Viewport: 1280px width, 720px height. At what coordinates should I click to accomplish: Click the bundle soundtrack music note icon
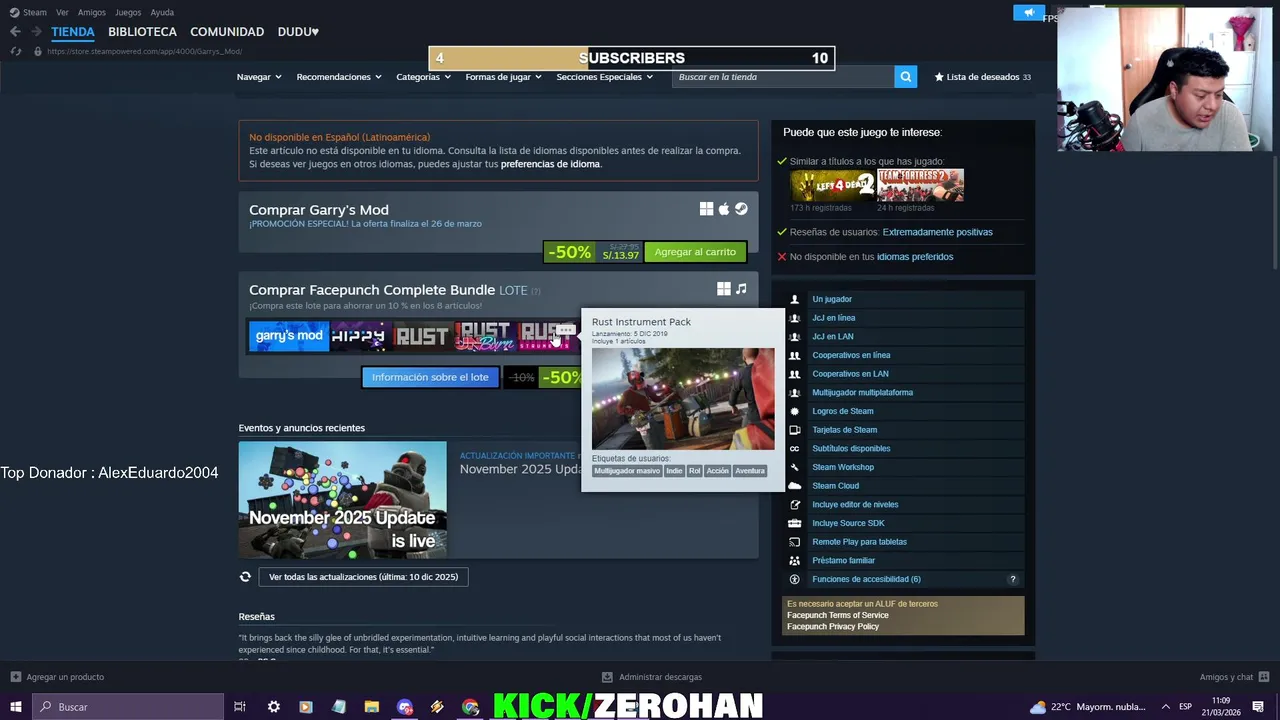741,289
